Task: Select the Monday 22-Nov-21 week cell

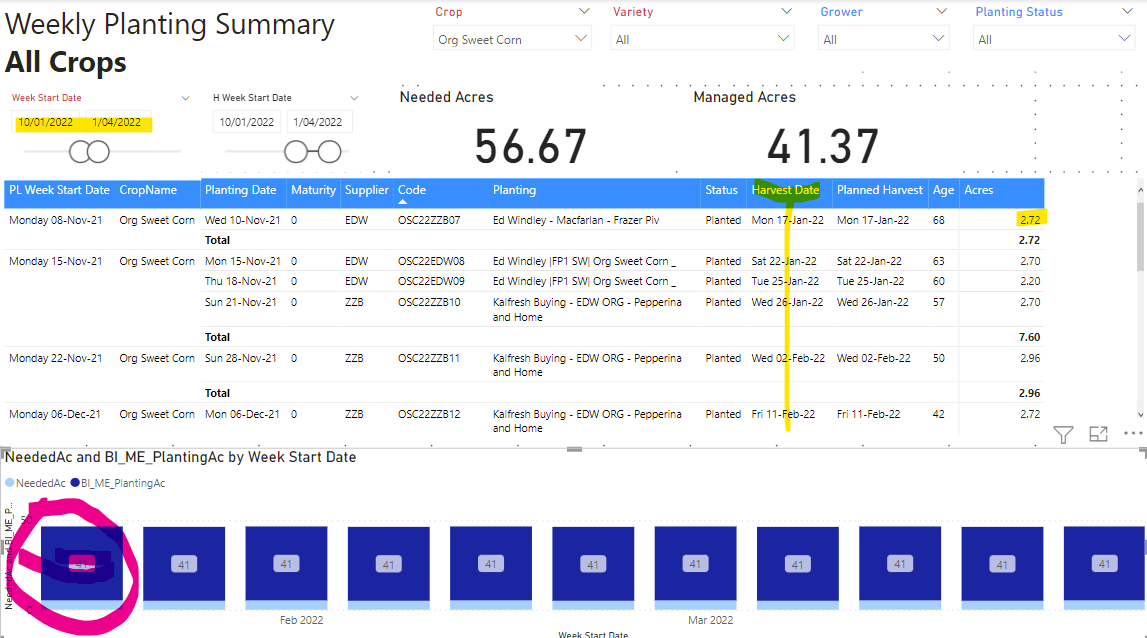Action: (x=56, y=359)
